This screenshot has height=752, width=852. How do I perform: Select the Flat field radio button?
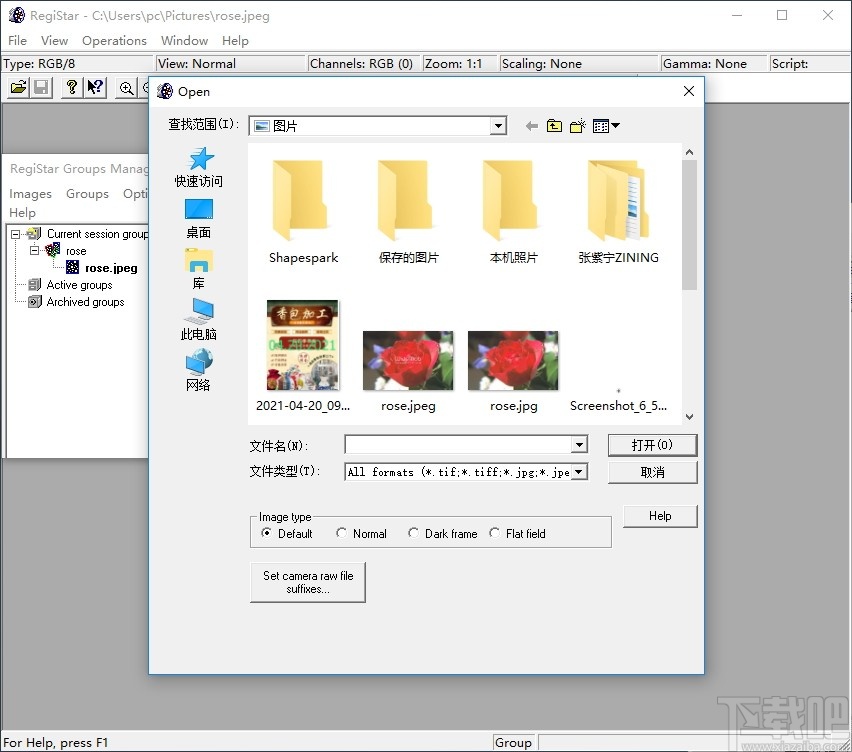494,533
